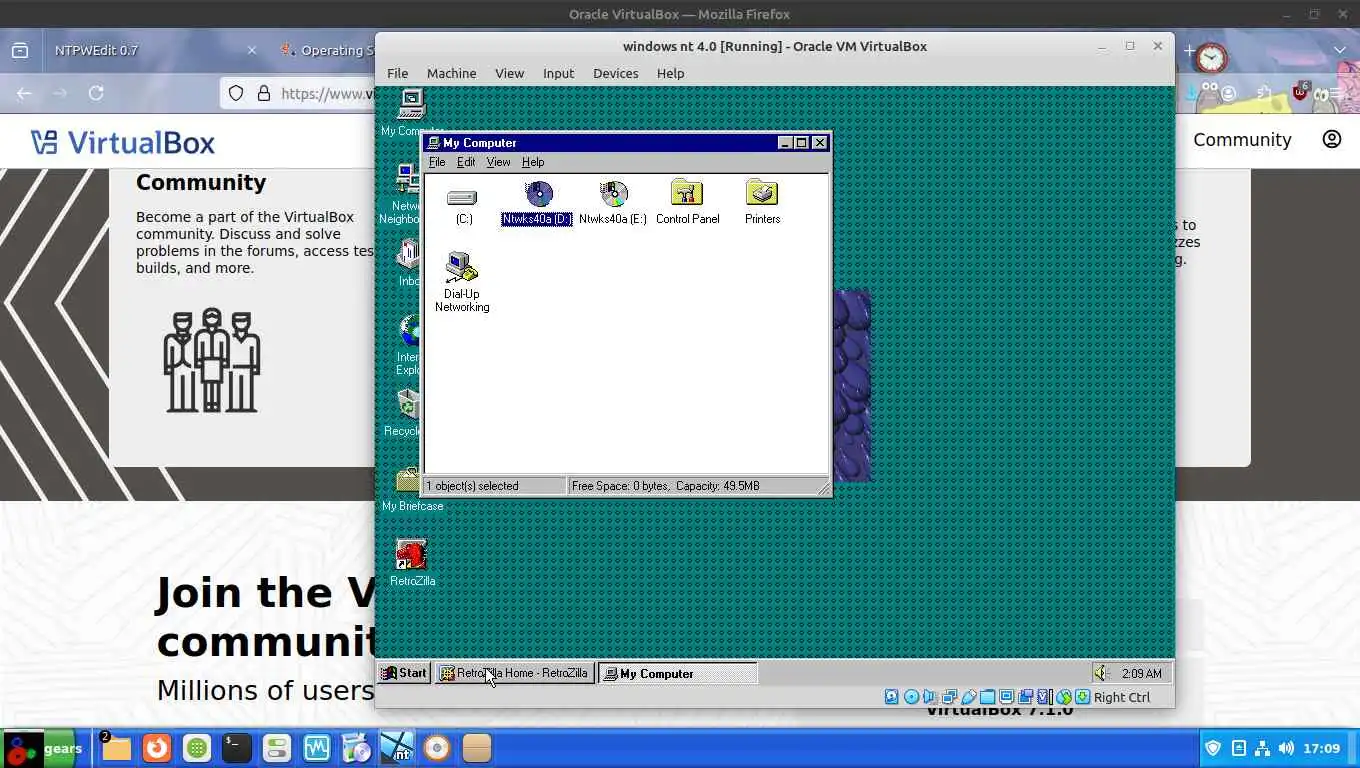1360x768 pixels.
Task: Click VirtualBox USB indicator in status bar
Action: 968,697
